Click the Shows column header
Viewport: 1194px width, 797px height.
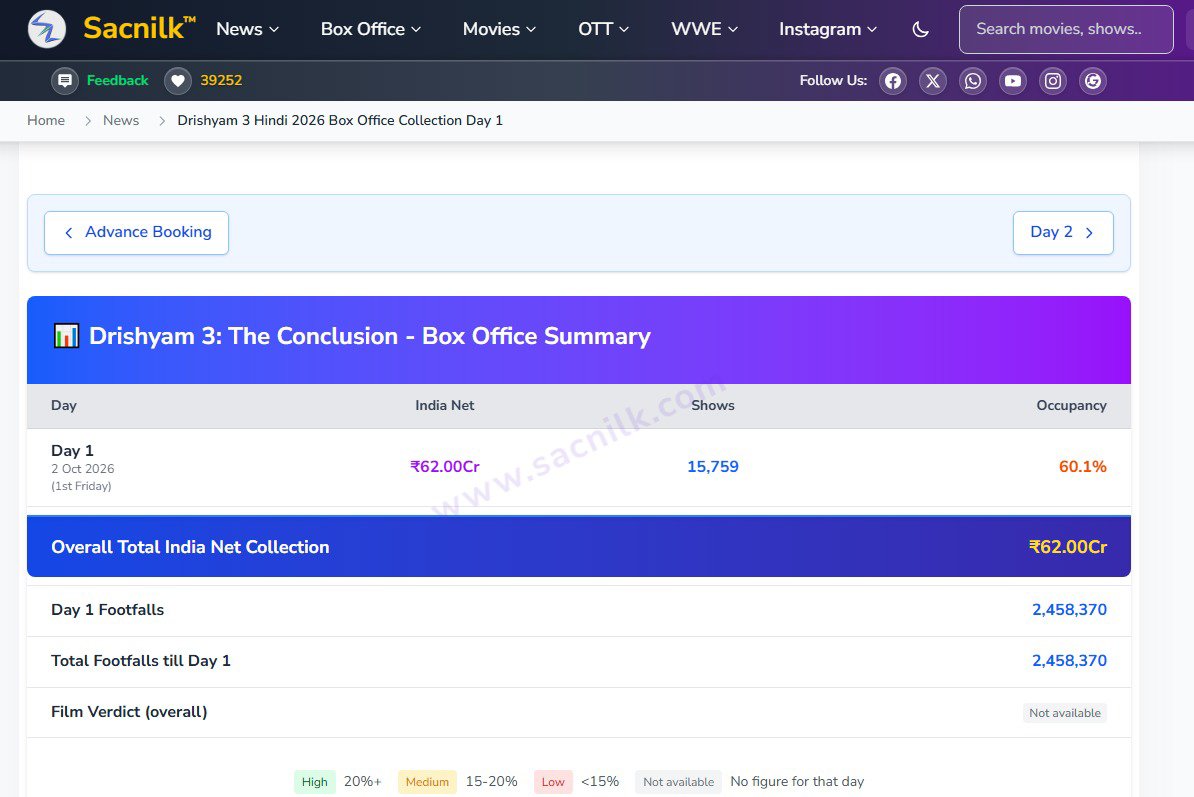(713, 406)
